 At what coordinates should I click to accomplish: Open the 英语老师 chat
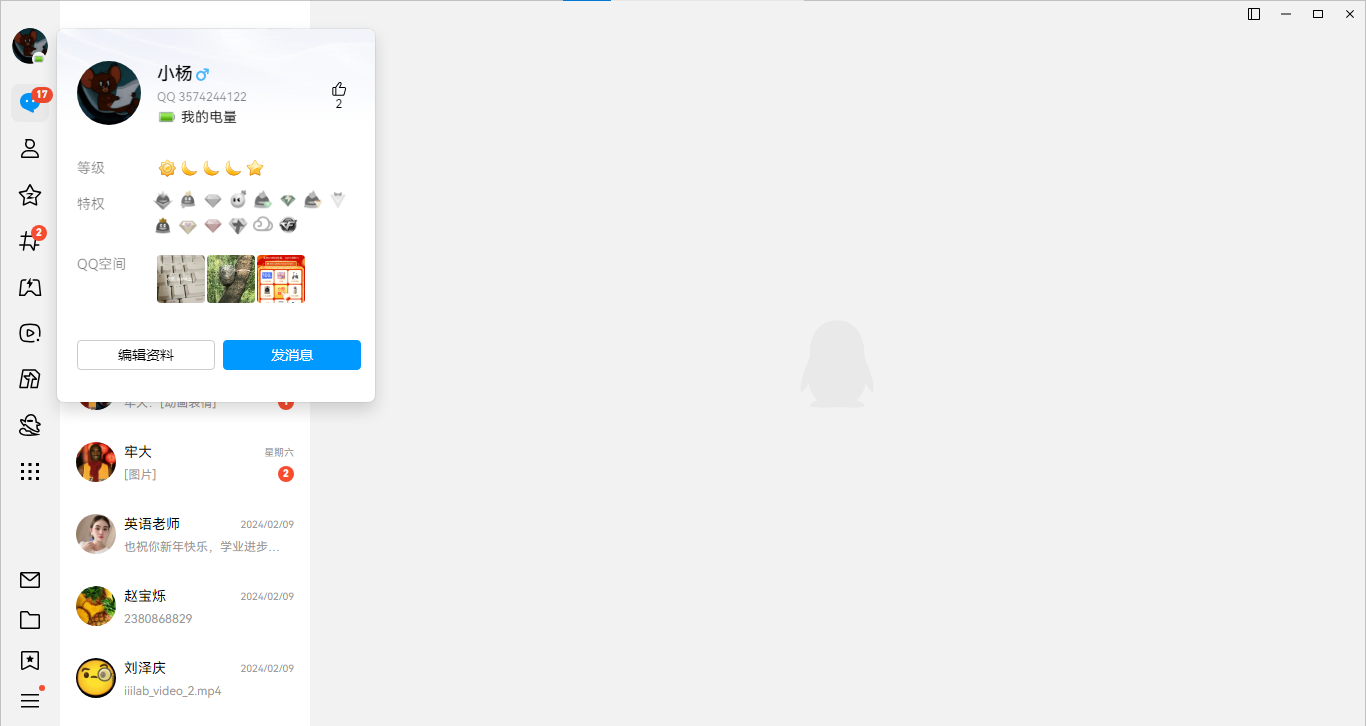[185, 534]
